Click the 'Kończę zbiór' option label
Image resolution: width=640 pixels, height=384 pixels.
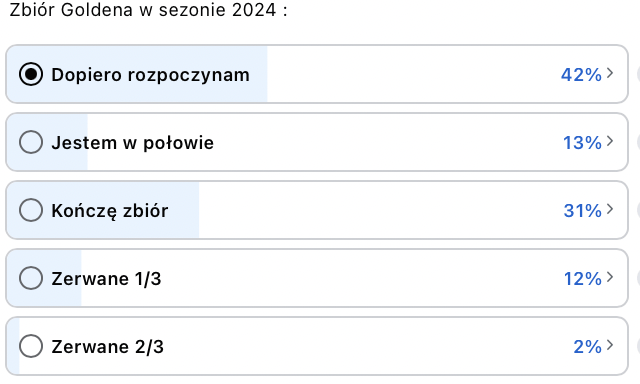(109, 211)
